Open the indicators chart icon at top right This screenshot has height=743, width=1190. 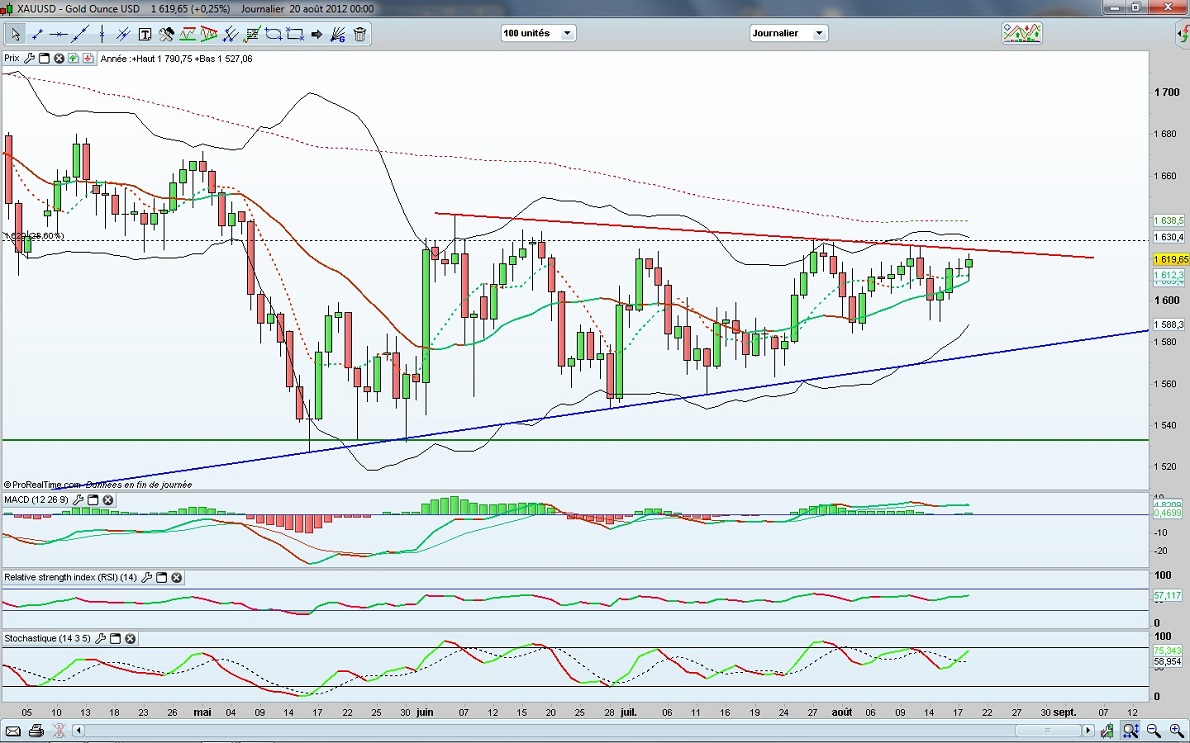[x=1021, y=33]
